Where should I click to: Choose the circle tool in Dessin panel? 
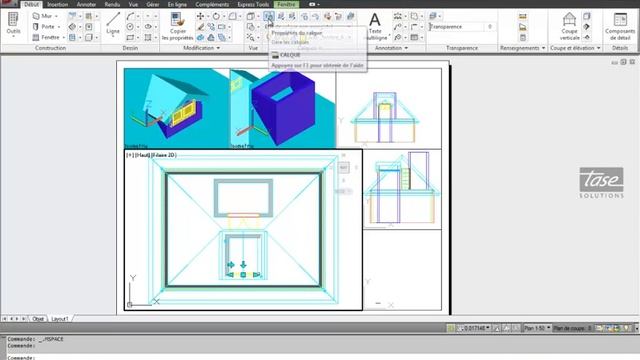pos(130,27)
